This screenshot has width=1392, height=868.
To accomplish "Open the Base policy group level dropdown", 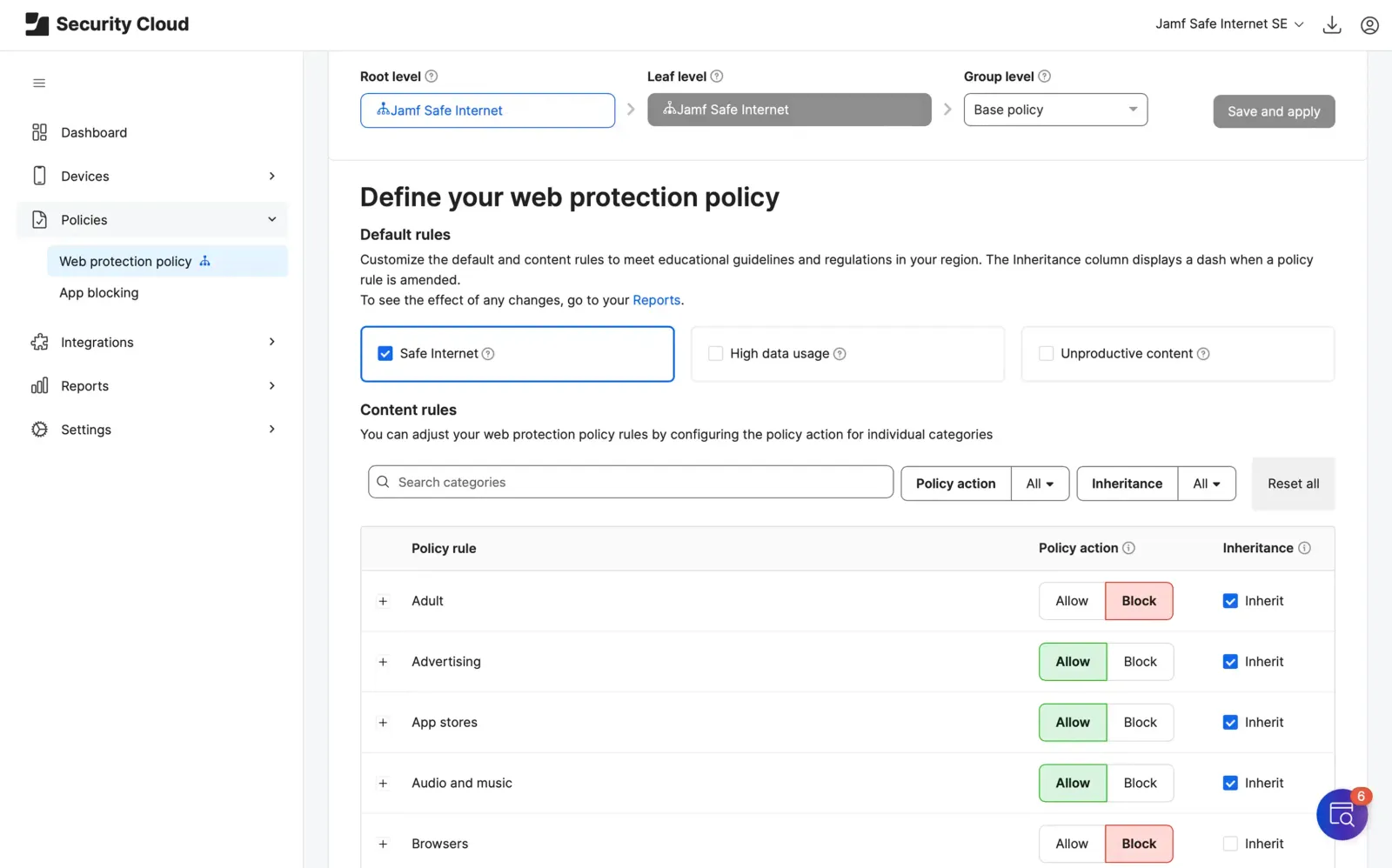I will coord(1054,110).
